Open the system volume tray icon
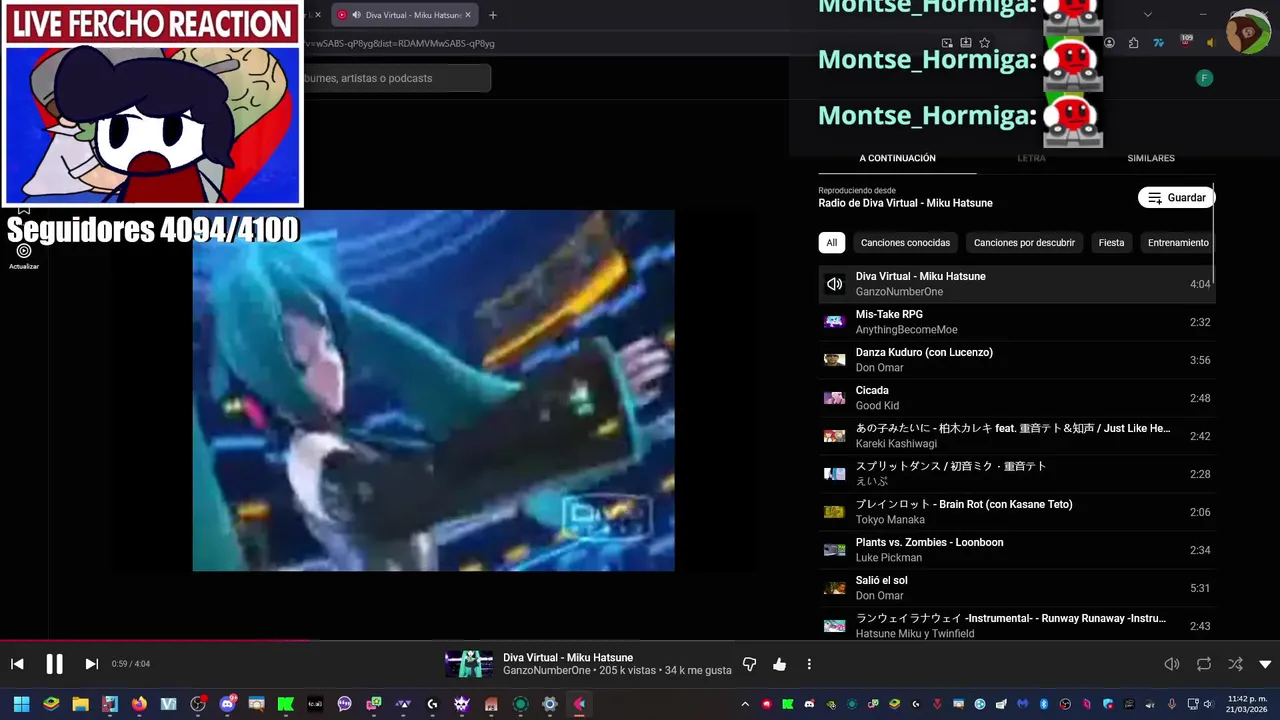Viewport: 1280px width, 720px height. coord(1211,704)
